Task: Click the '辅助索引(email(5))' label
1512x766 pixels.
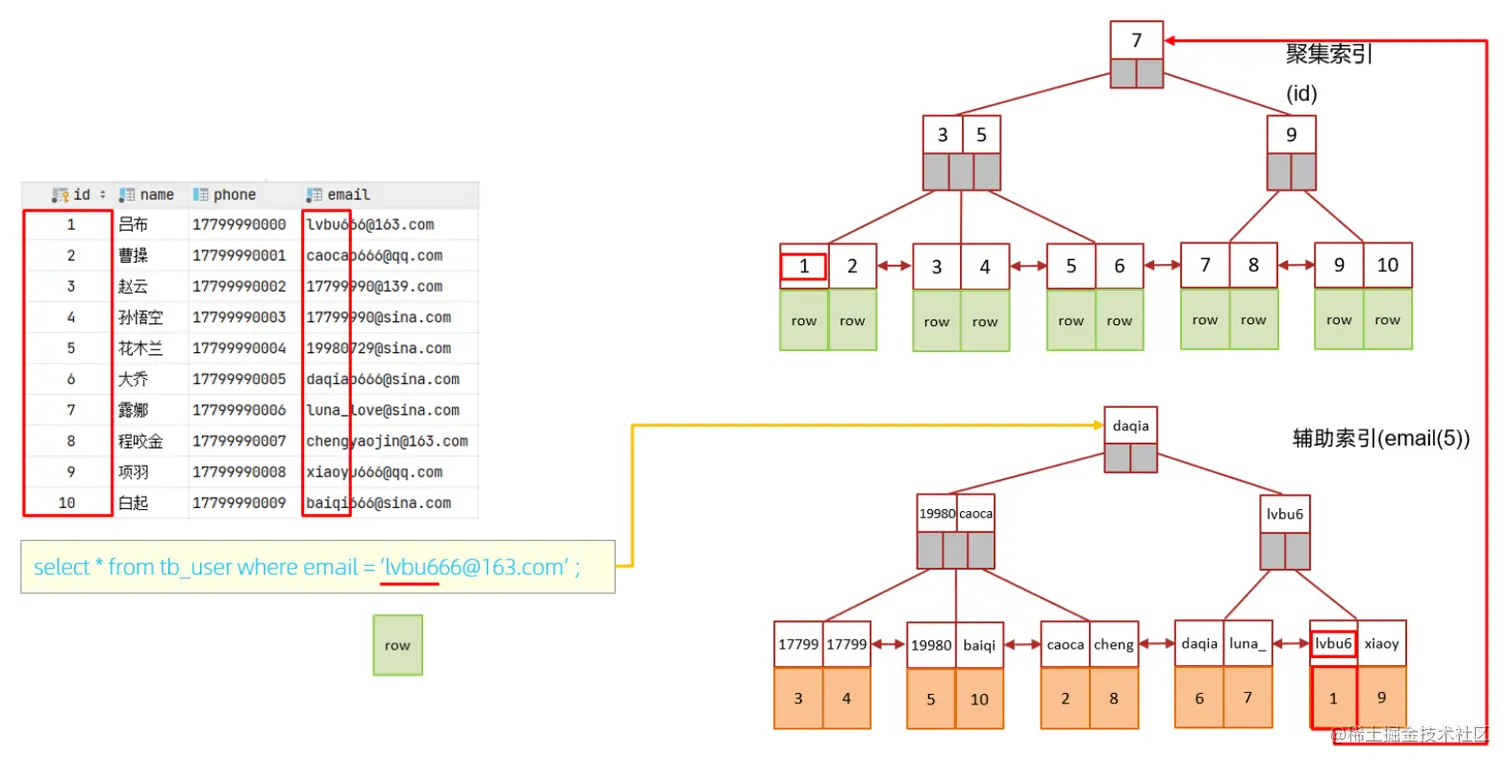Action: [1381, 438]
